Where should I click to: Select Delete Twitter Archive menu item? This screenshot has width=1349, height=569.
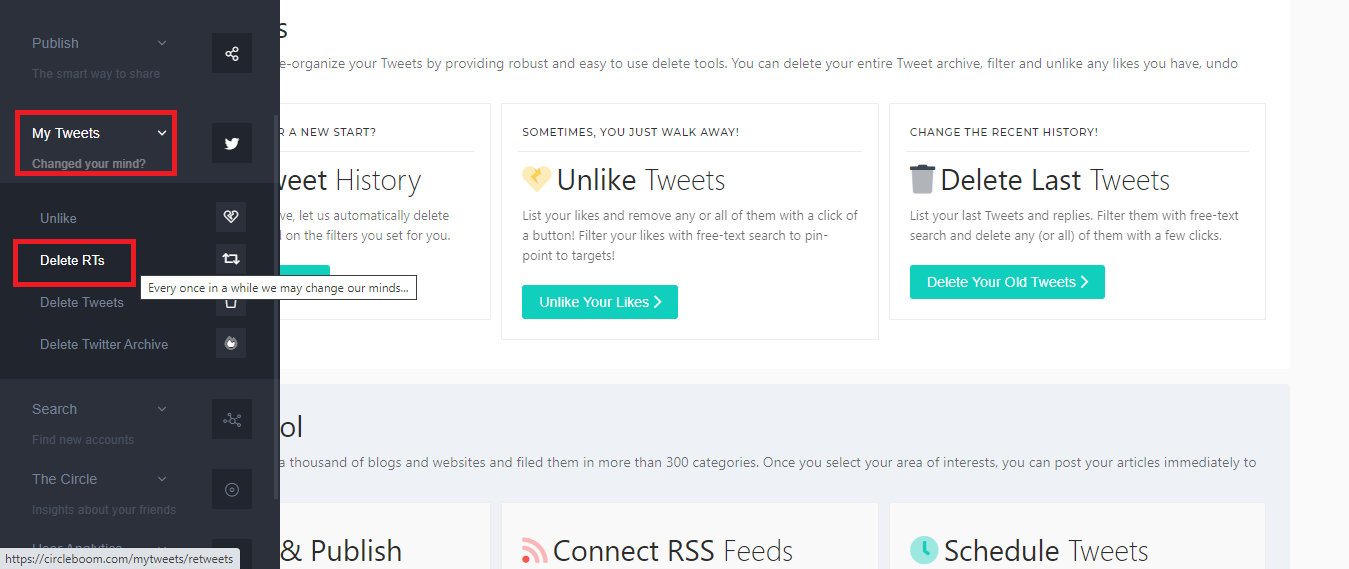point(104,344)
